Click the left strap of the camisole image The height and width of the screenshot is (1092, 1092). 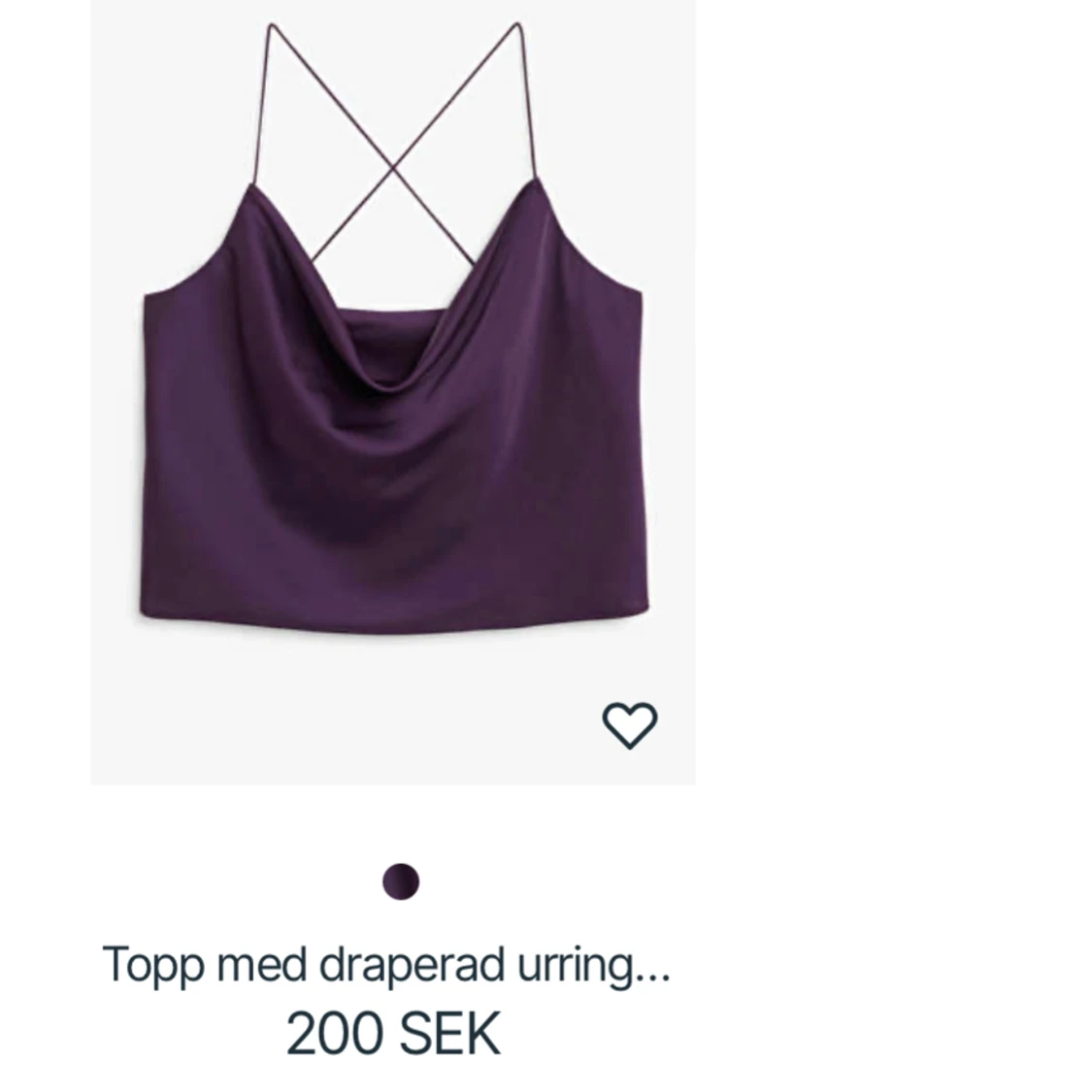pos(261,105)
